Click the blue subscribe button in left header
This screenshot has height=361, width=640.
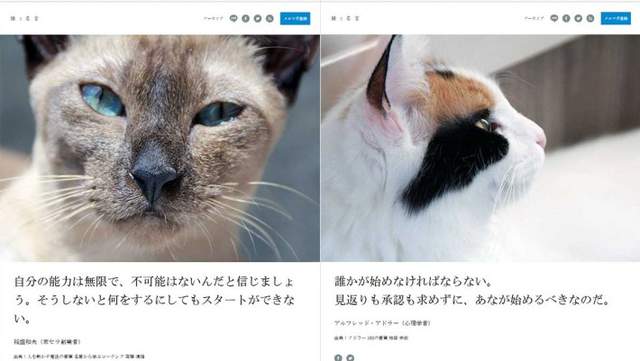[295, 18]
